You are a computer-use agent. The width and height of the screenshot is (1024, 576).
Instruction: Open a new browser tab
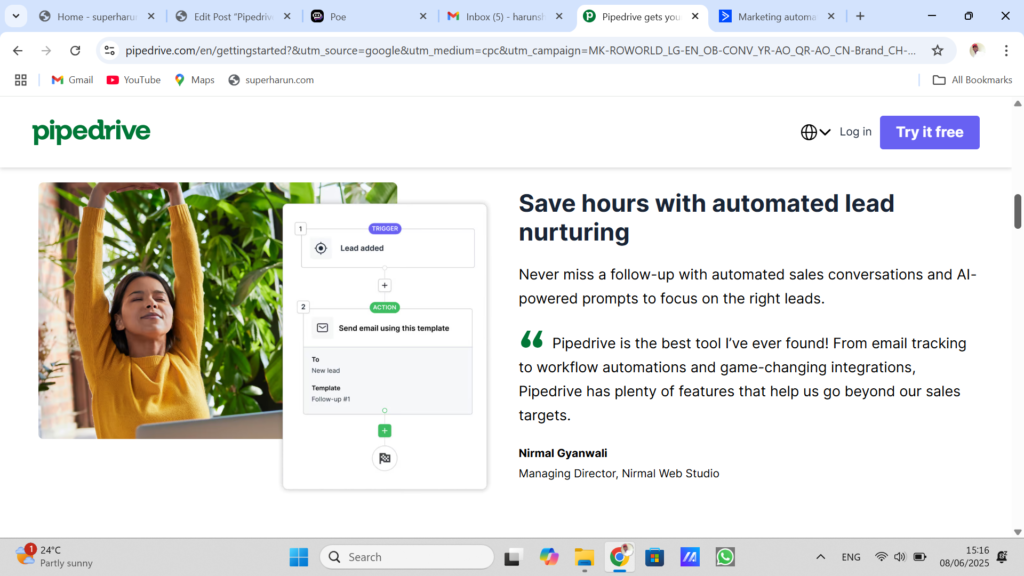[860, 16]
